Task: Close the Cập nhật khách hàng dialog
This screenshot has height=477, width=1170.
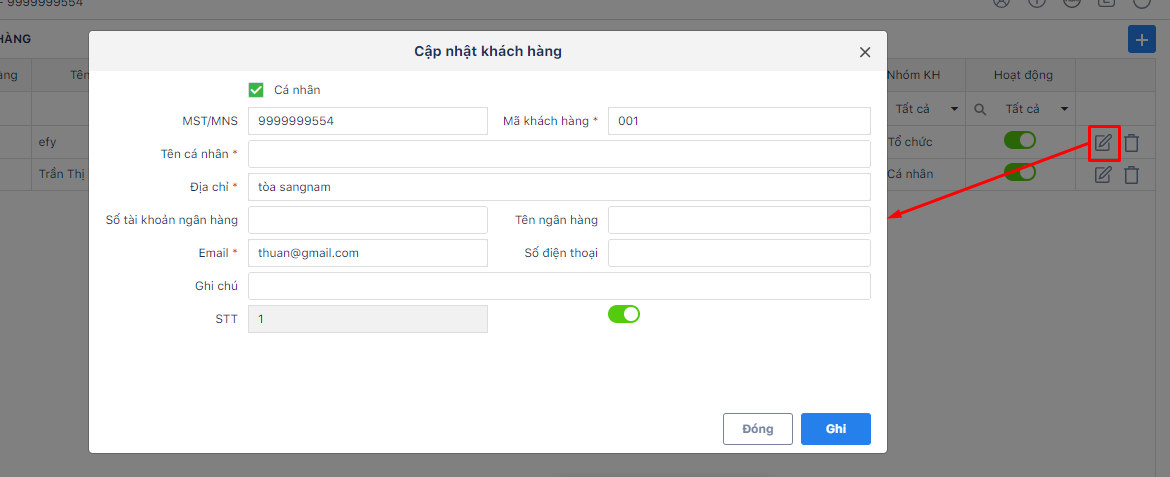Action: tap(865, 52)
